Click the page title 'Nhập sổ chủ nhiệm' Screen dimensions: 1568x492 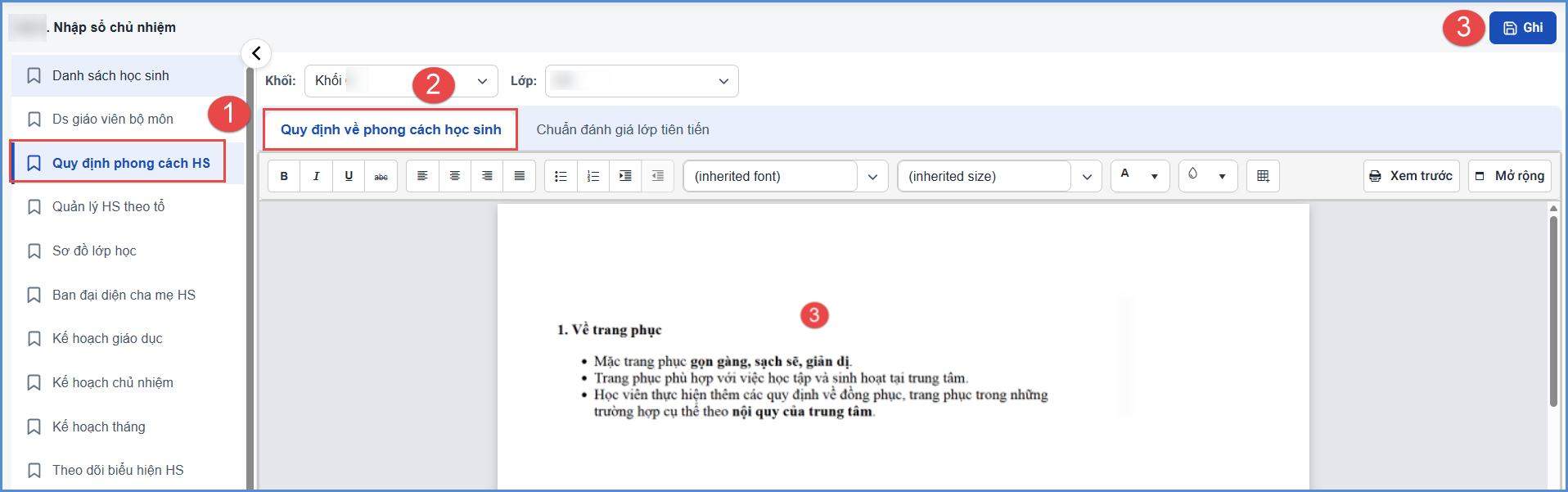(x=115, y=27)
